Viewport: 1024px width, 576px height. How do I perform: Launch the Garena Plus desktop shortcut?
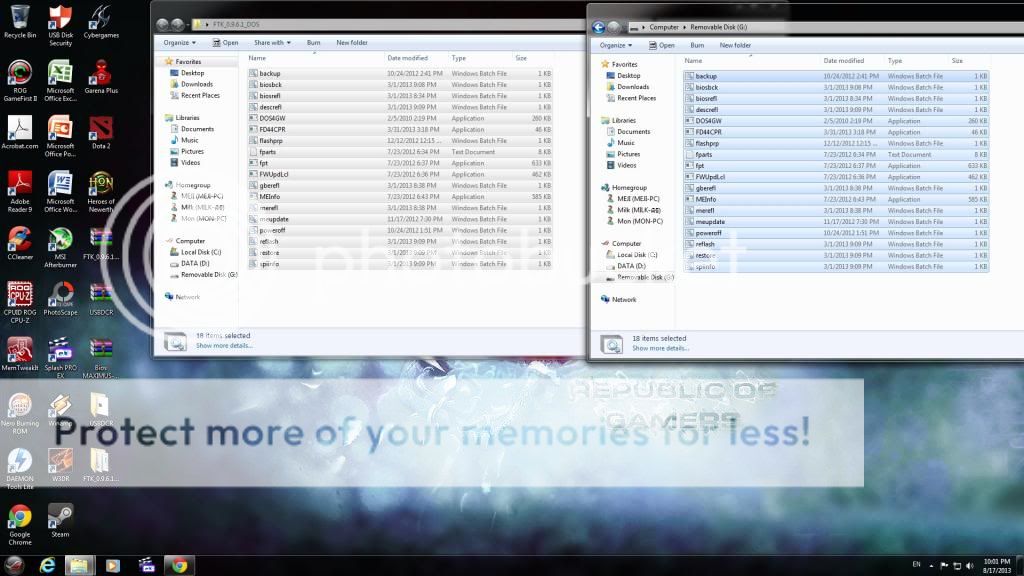click(101, 73)
